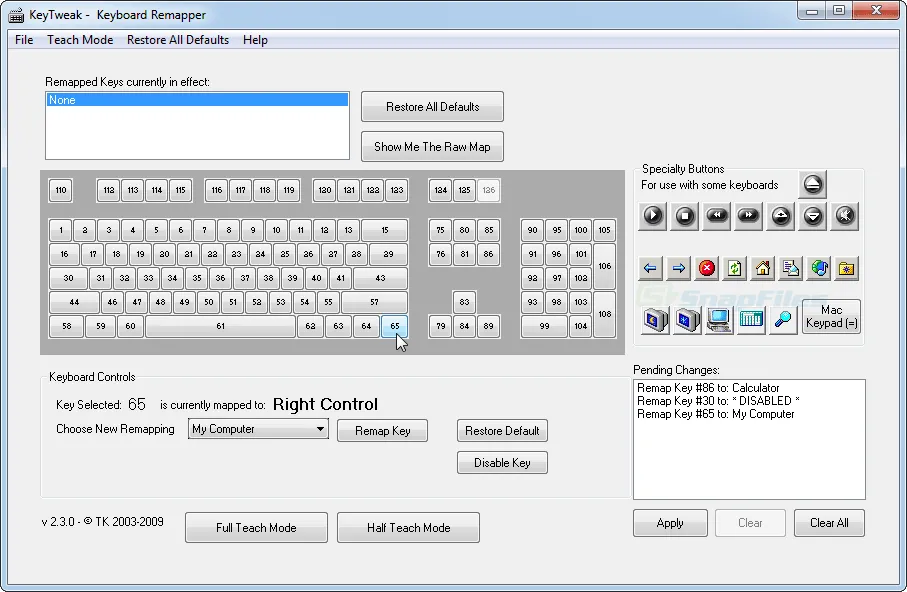
Task: Click the Restore All Defaults button
Action: (x=432, y=106)
